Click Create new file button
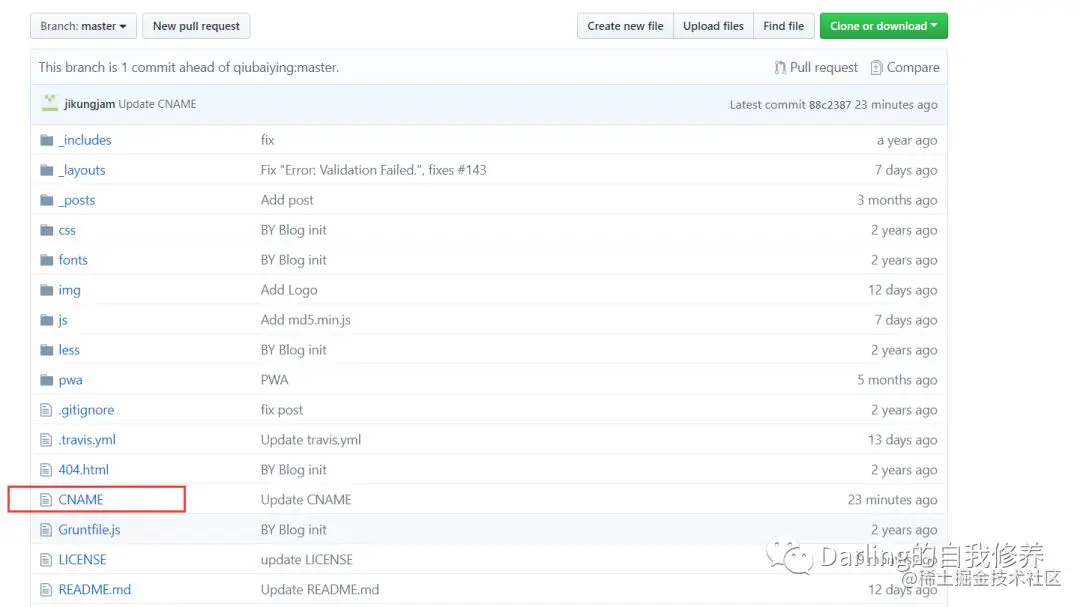The image size is (1080, 607). click(x=625, y=26)
